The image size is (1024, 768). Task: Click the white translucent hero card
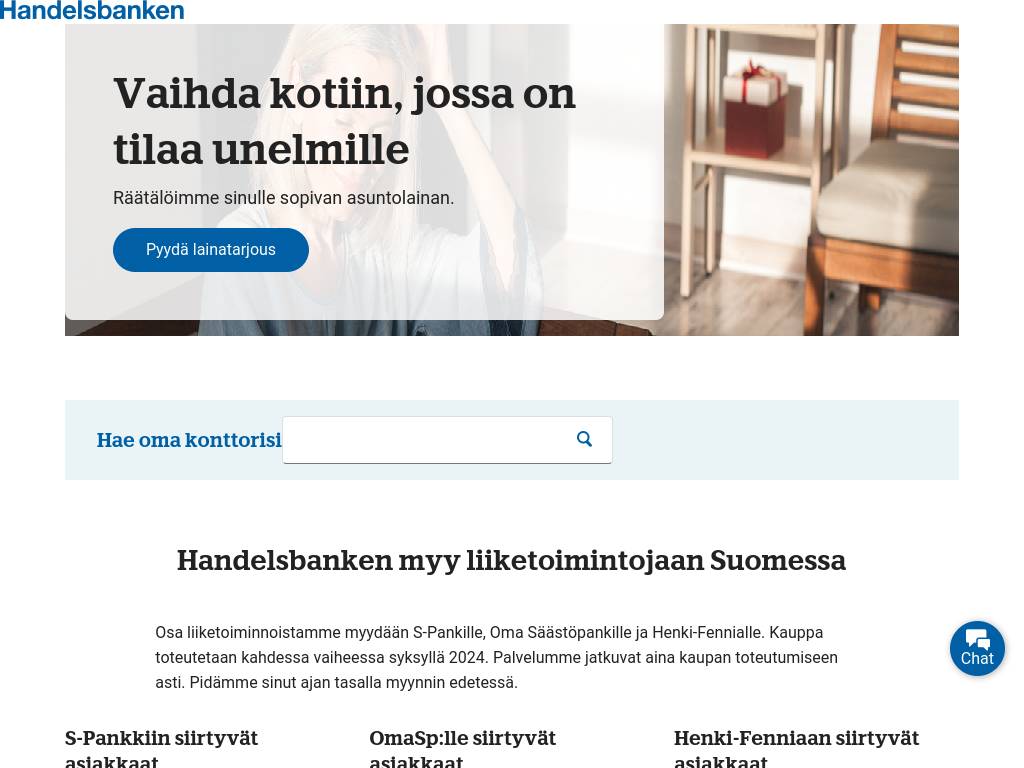click(x=364, y=172)
